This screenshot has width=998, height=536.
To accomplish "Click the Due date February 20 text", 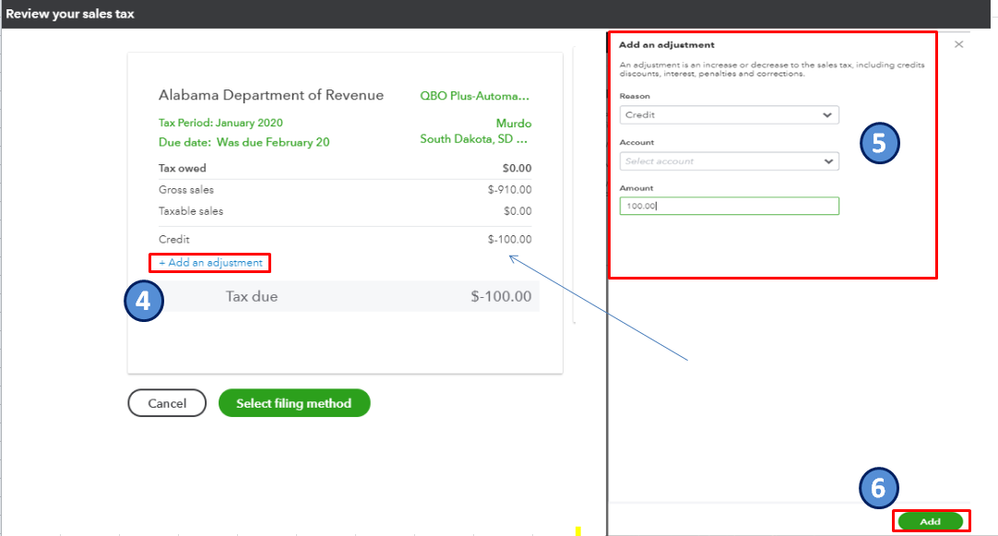I will coord(244,142).
